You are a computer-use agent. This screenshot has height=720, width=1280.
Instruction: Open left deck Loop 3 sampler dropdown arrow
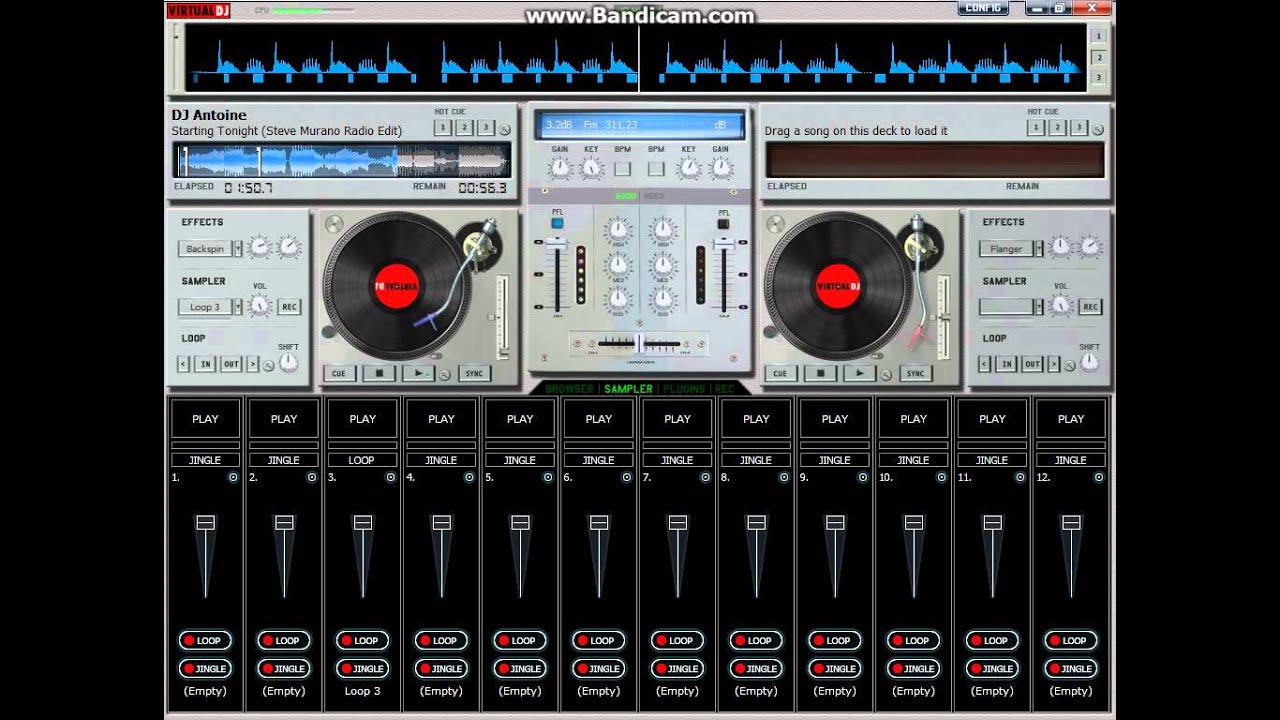pyautogui.click(x=238, y=307)
